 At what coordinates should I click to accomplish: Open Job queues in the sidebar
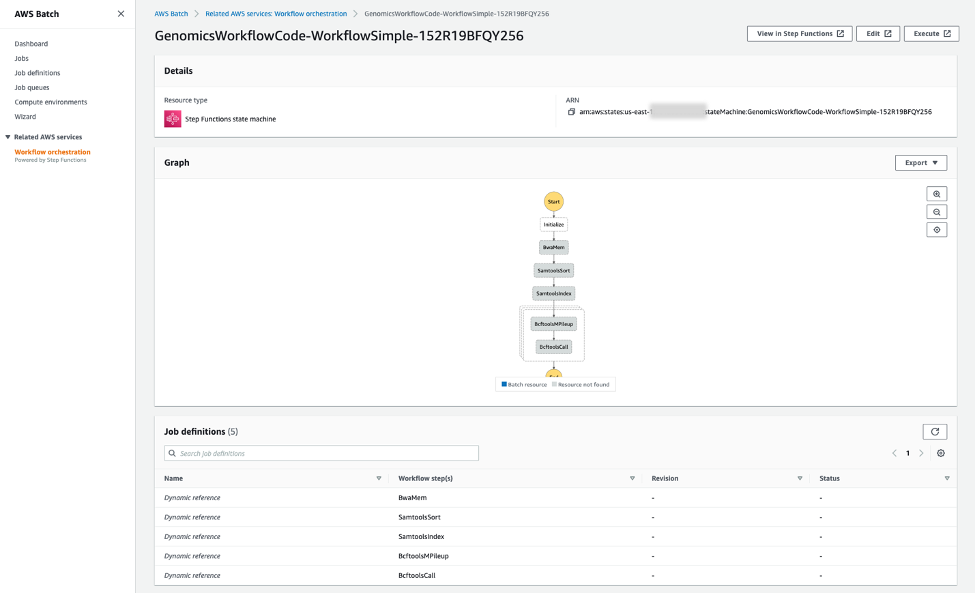click(x=32, y=88)
